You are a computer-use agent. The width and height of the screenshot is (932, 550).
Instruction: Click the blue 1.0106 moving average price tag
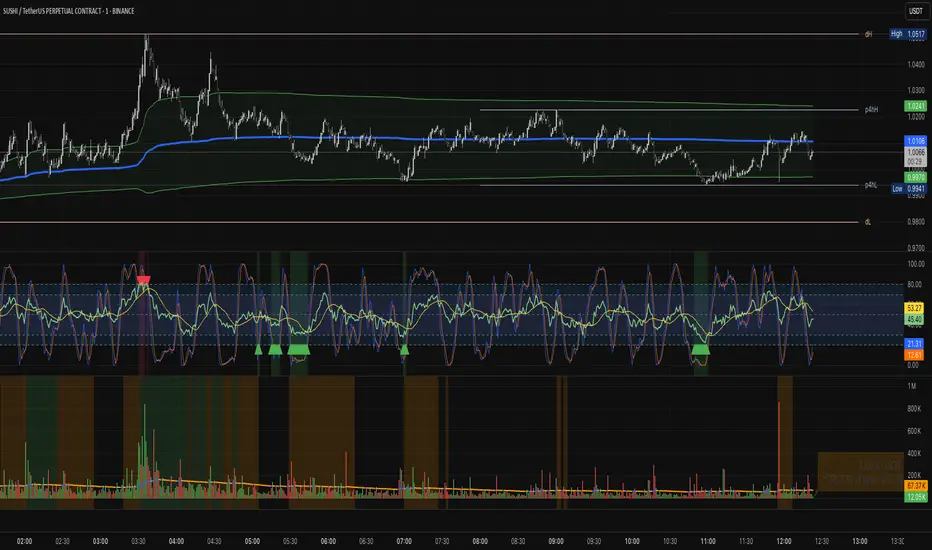pos(917,141)
